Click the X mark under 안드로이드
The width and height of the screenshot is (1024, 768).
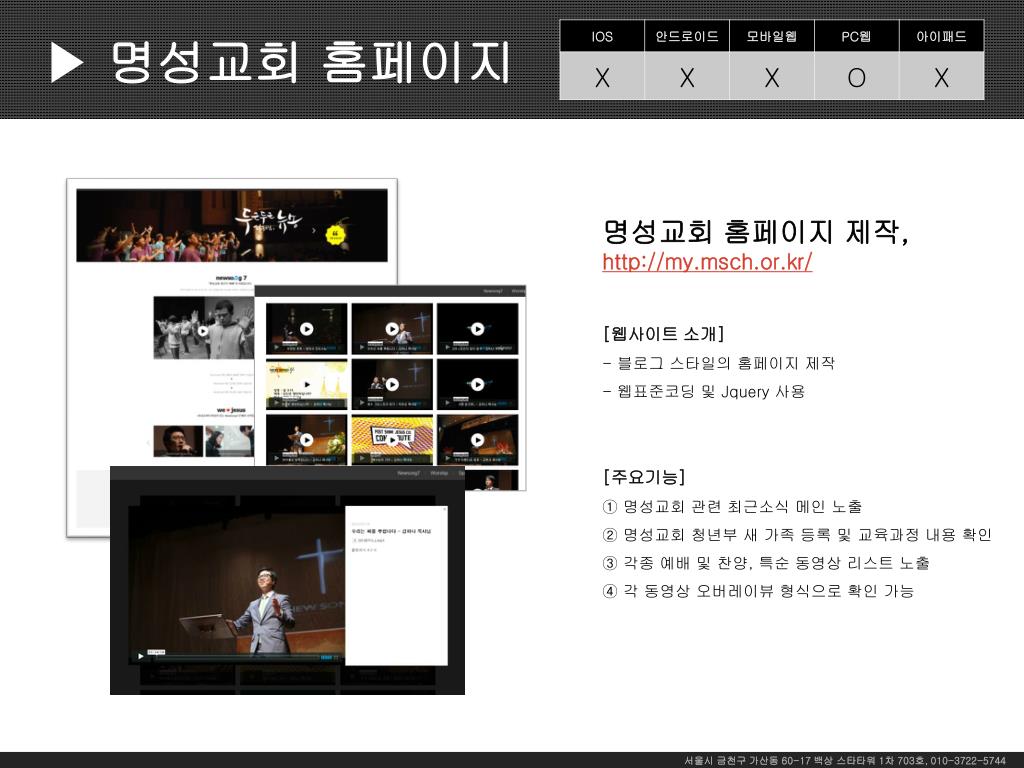687,78
